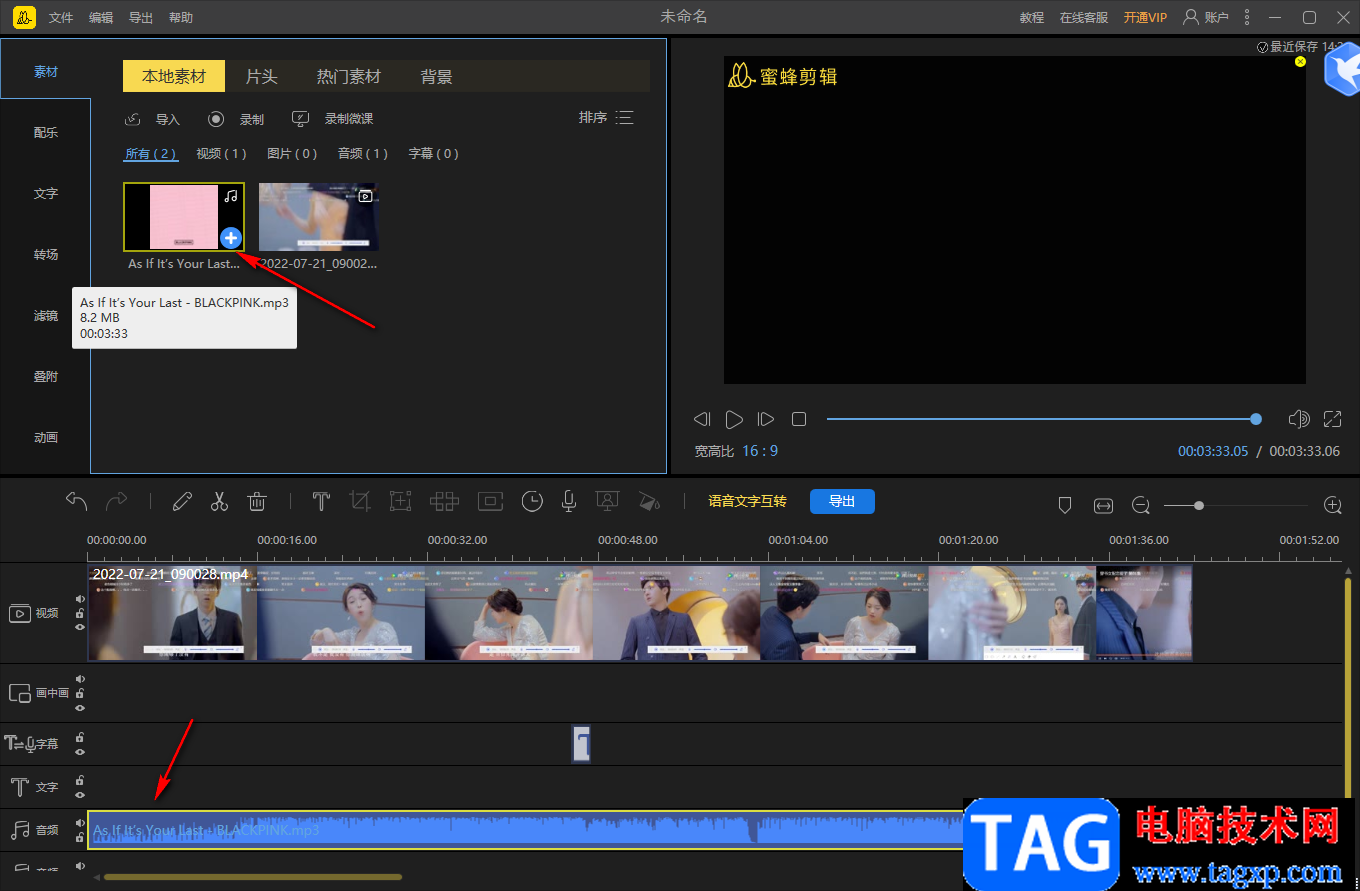The image size is (1360, 891).
Task: Lock the 视频 track
Action: click(80, 613)
